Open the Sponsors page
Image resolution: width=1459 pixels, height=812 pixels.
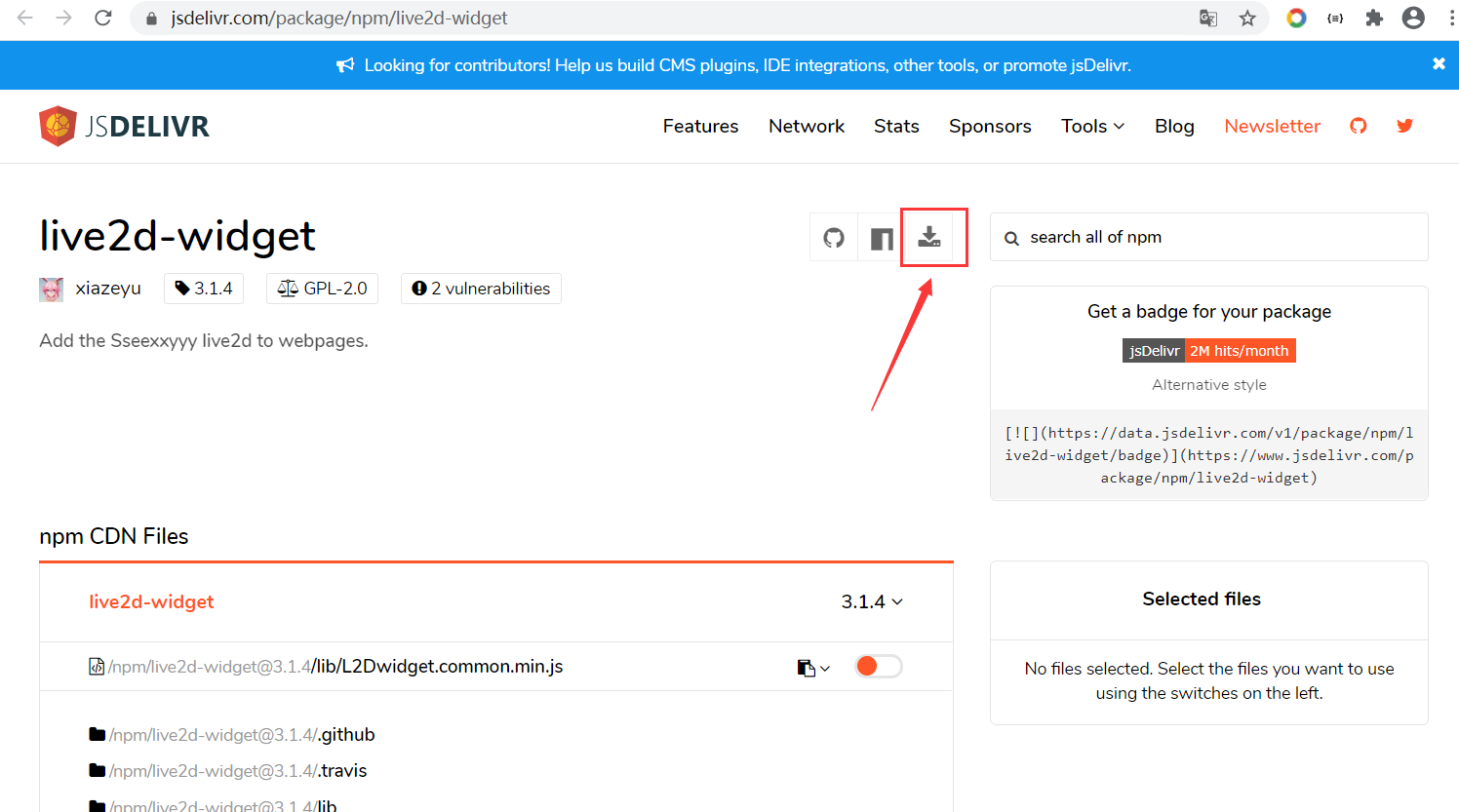tap(990, 126)
